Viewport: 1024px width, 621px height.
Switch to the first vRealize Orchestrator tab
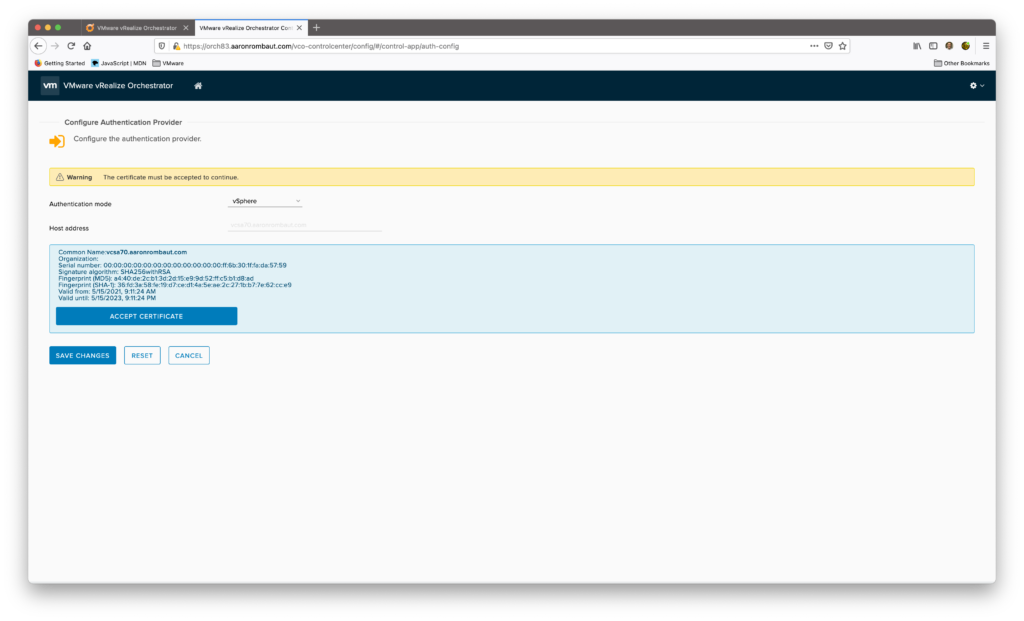click(x=135, y=27)
